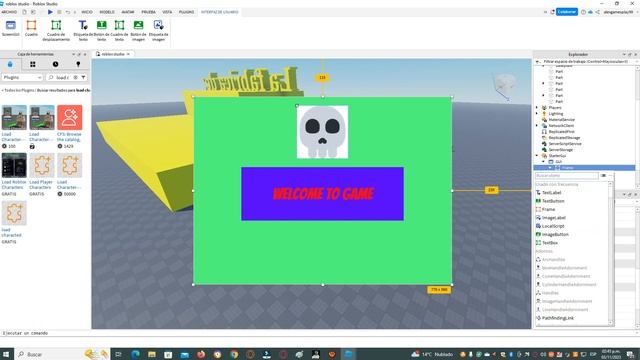Insert a TextButton from the object list

point(553,201)
